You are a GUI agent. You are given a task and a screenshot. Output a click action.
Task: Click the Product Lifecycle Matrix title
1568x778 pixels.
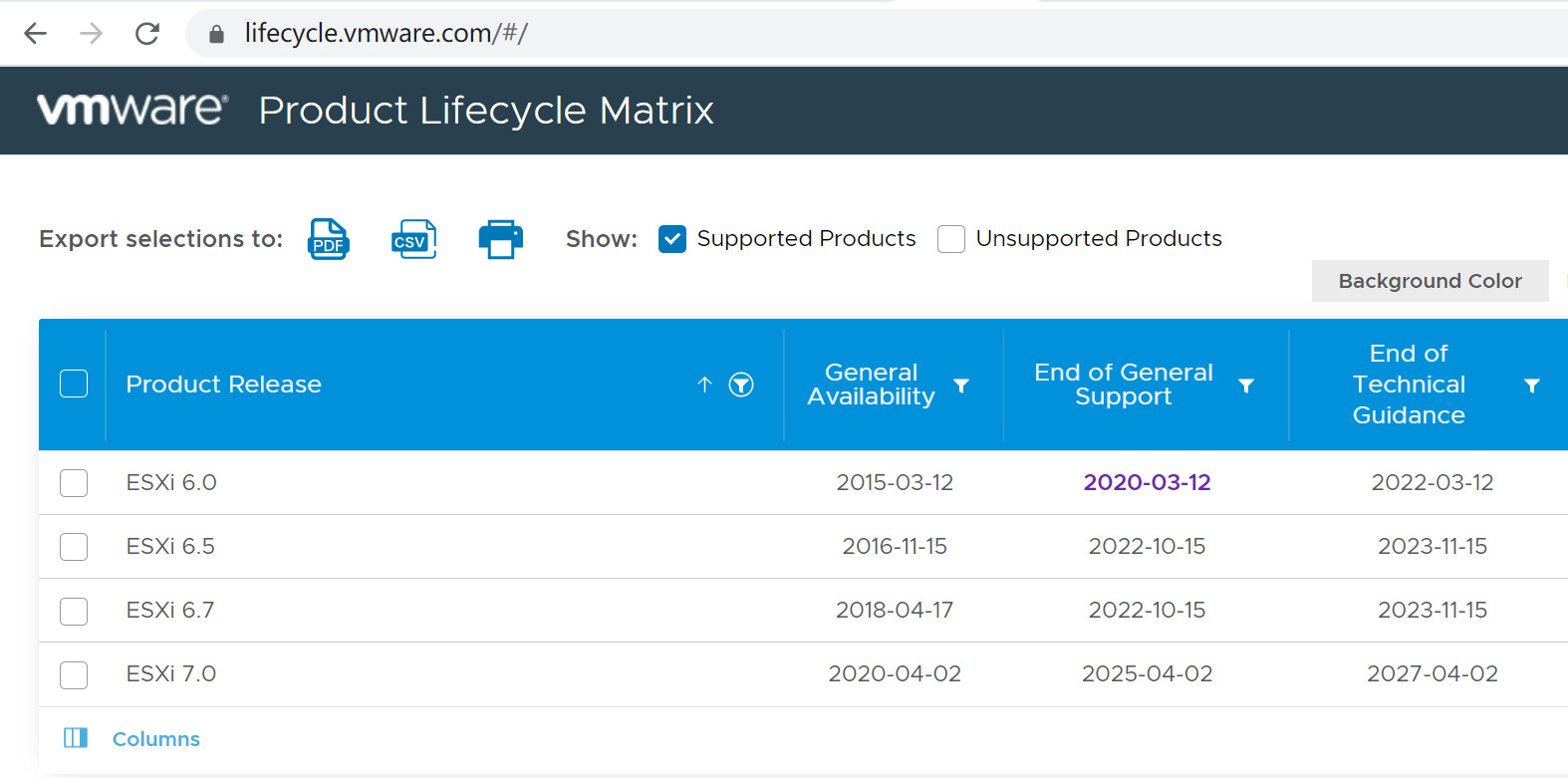point(486,110)
